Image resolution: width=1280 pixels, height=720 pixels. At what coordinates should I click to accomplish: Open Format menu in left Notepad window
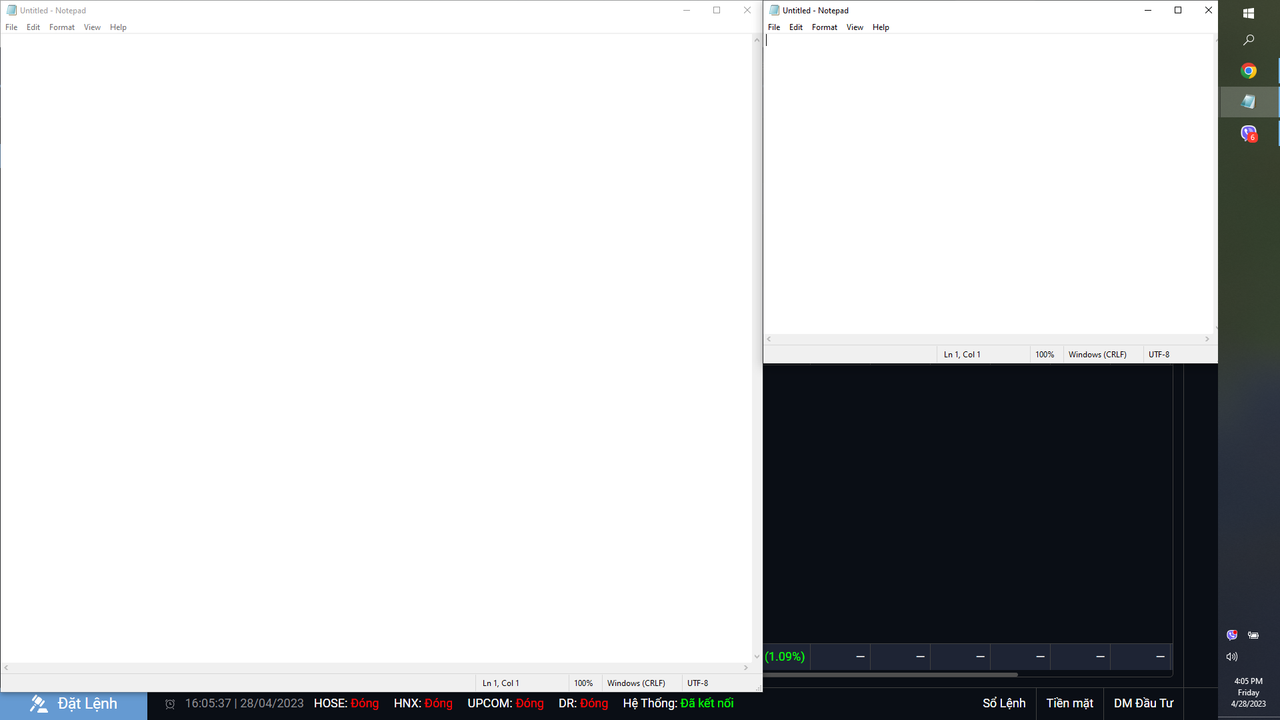pos(62,27)
